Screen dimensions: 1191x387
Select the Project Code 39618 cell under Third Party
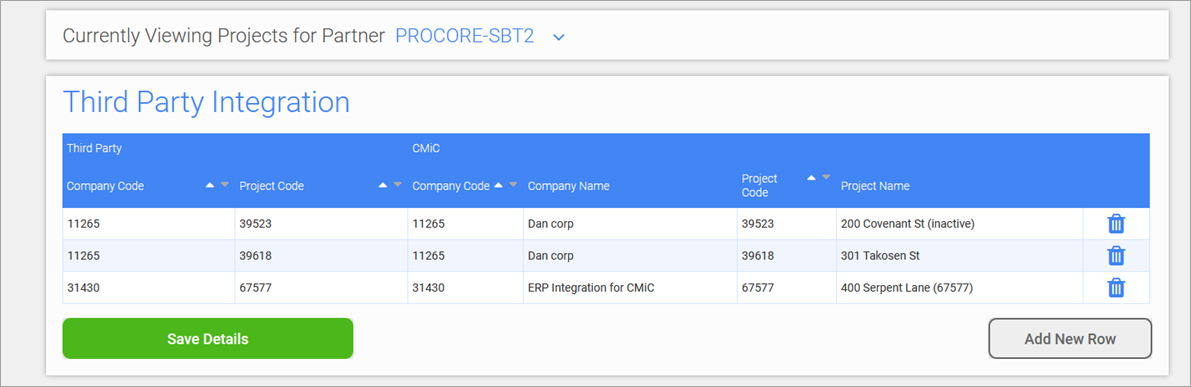click(x=321, y=256)
